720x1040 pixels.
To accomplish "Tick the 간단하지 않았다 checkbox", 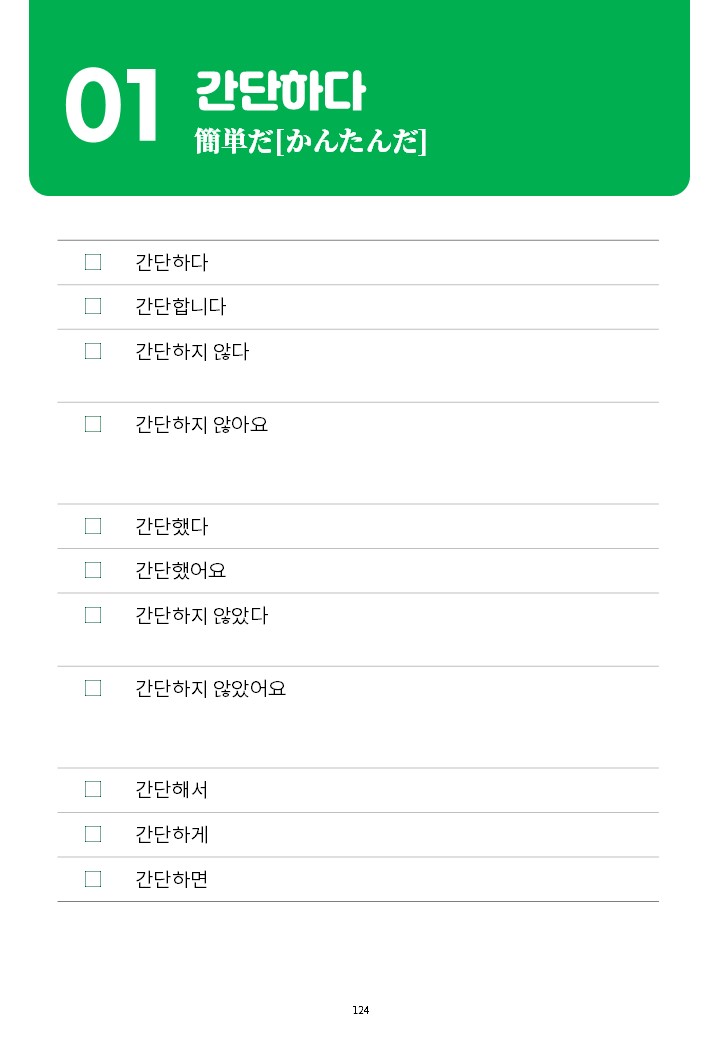I will [x=93, y=615].
